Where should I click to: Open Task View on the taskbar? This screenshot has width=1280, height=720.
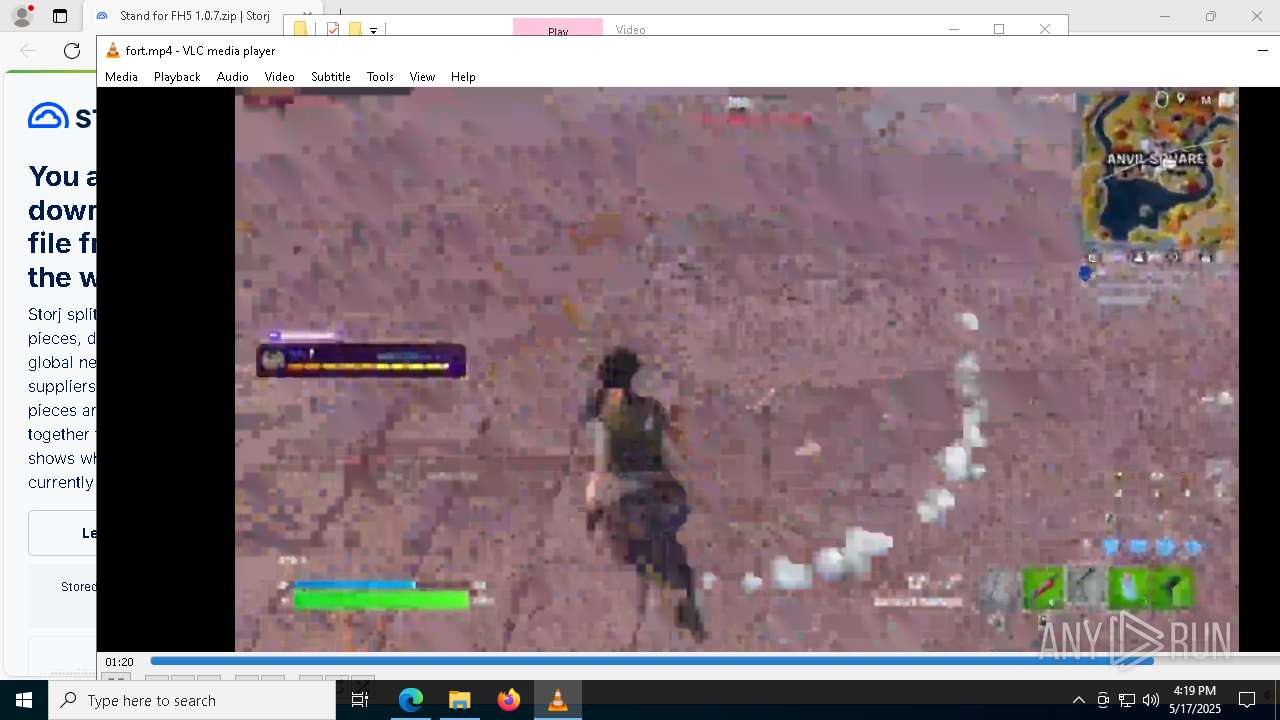pyautogui.click(x=360, y=700)
